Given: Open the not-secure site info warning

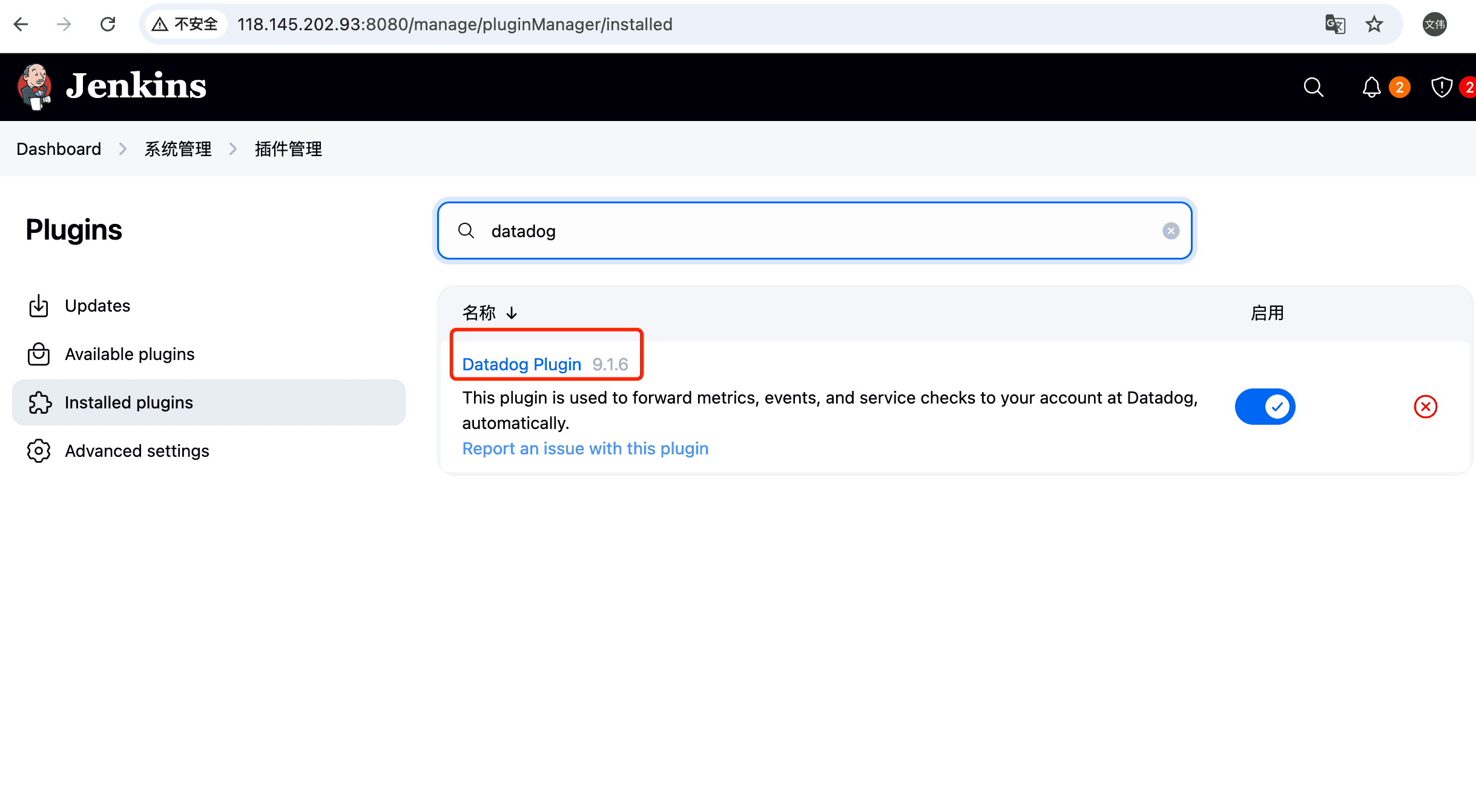Looking at the screenshot, I should point(185,24).
